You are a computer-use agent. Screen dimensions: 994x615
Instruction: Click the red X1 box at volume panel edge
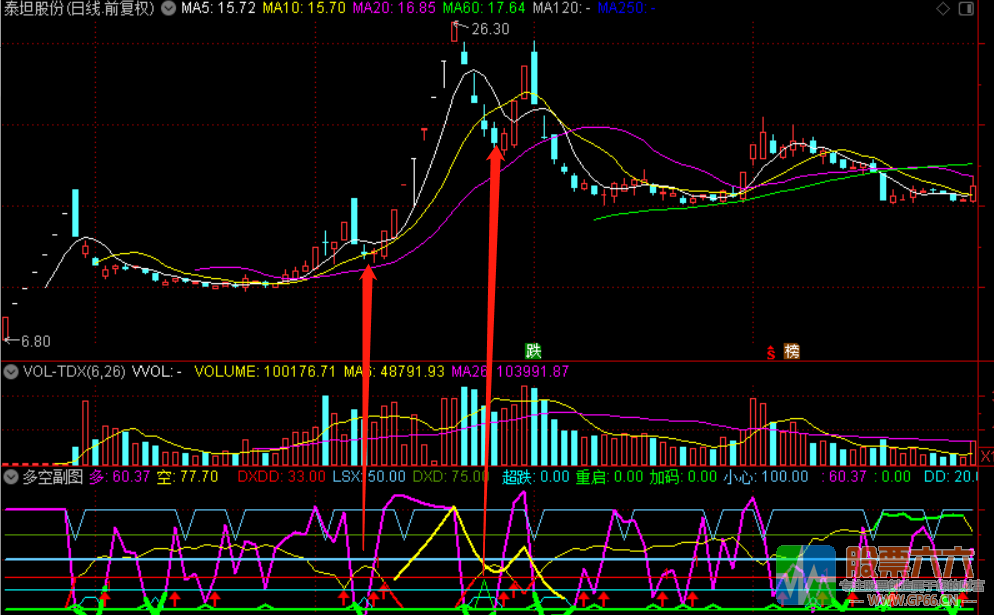pos(985,457)
